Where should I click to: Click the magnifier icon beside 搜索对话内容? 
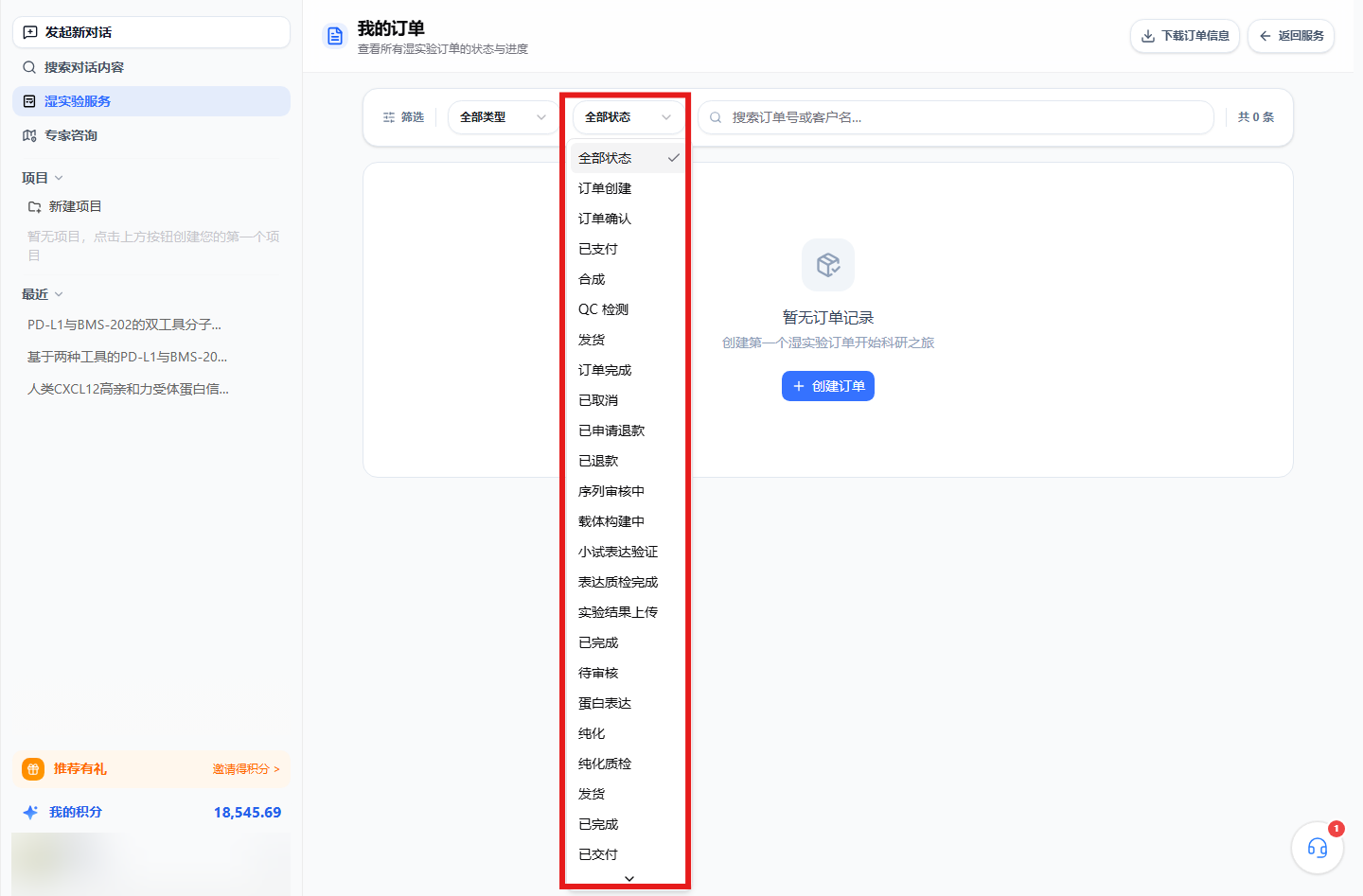pos(29,67)
